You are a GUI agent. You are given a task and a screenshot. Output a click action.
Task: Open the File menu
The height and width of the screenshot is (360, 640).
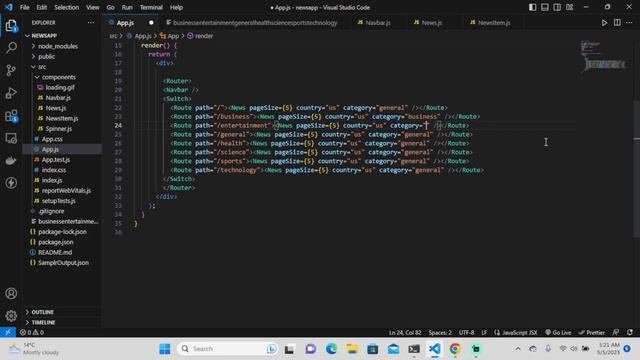24,7
